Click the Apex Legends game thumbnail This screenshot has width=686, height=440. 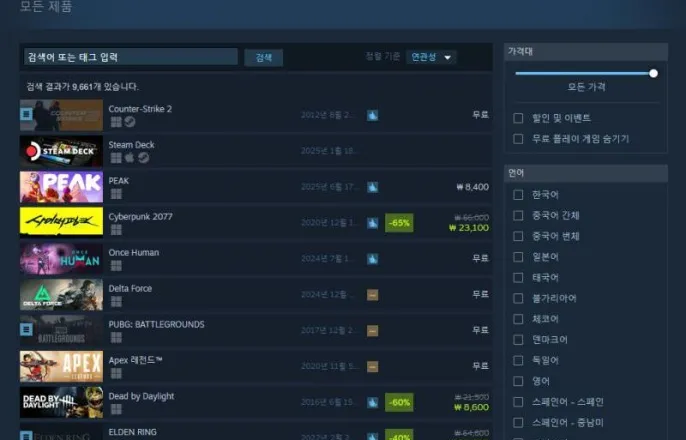(x=61, y=367)
